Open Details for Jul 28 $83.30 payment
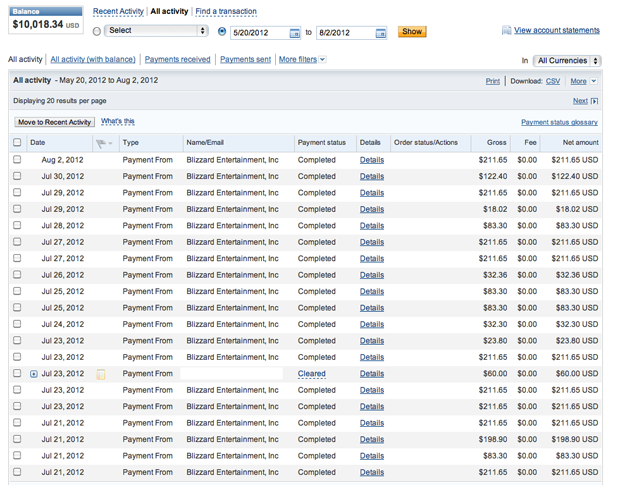Viewport: 620px width, 485px height. 372,226
